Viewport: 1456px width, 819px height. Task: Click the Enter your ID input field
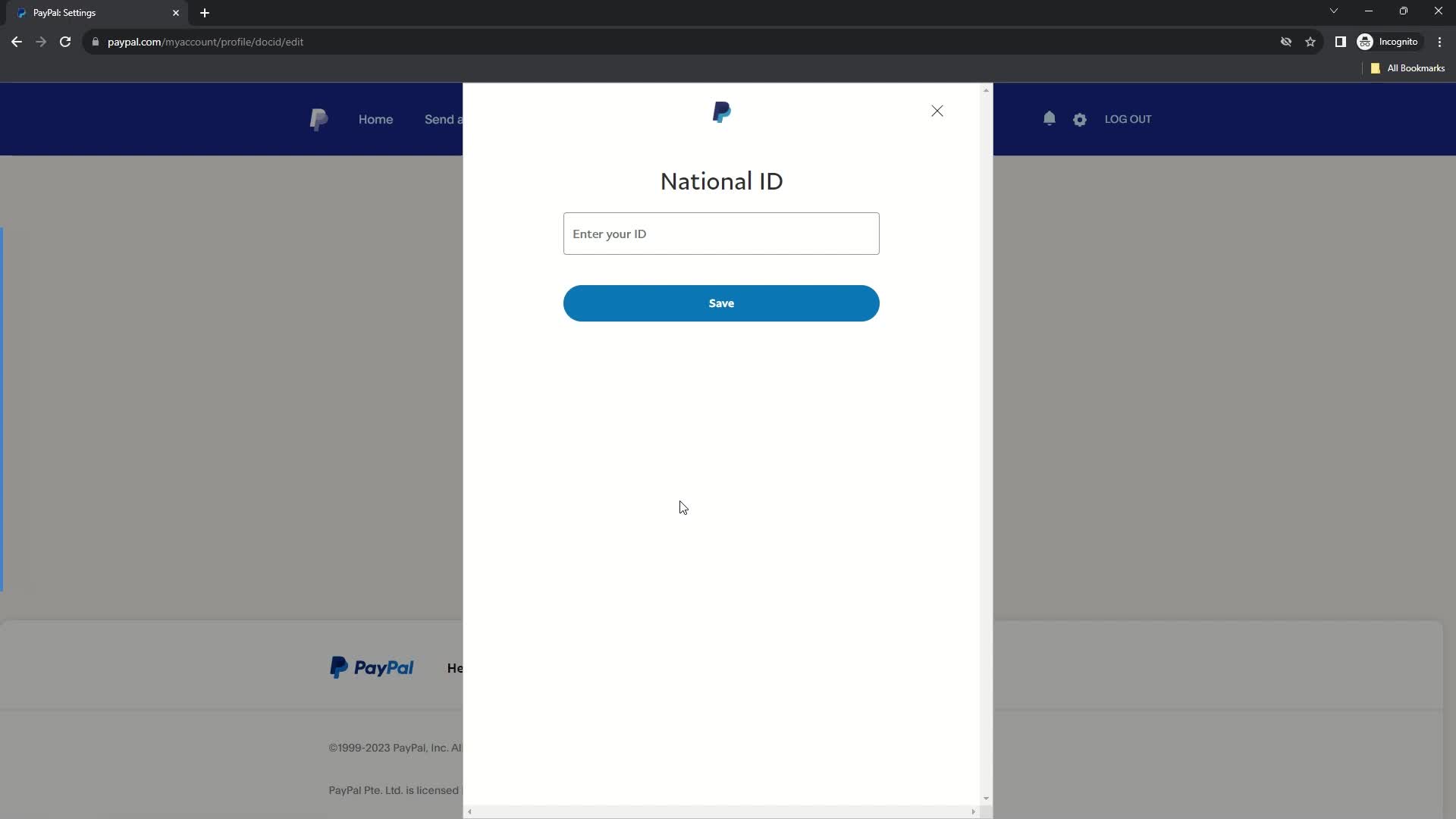coord(721,233)
